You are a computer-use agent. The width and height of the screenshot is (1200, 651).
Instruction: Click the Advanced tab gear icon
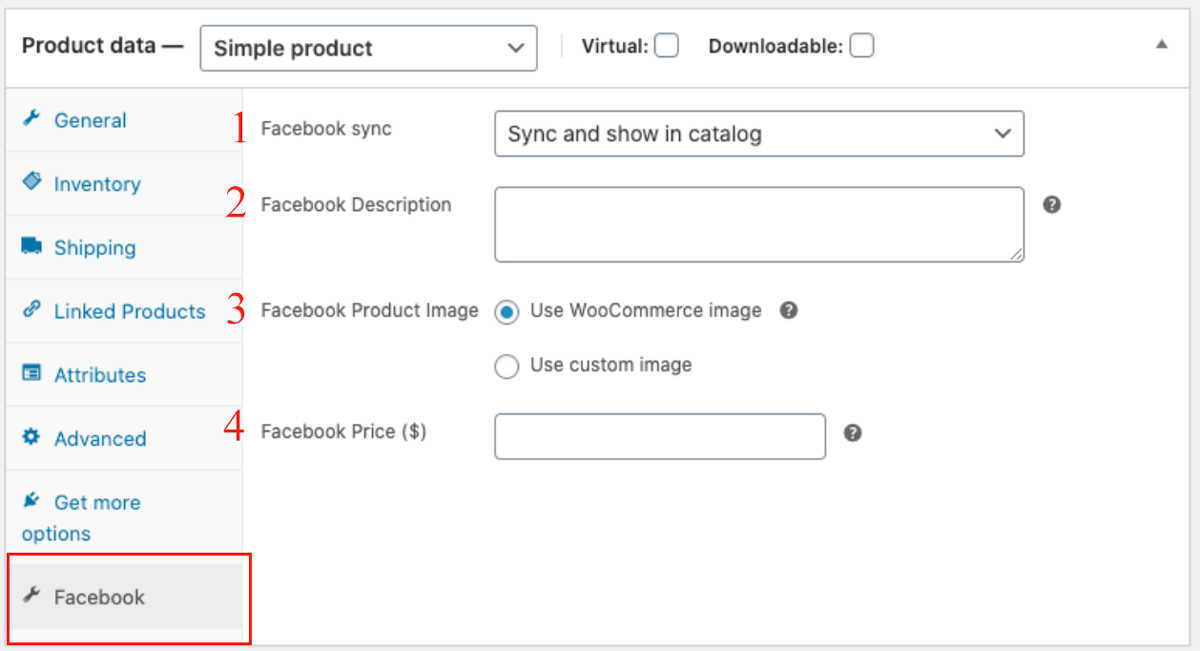tap(31, 437)
